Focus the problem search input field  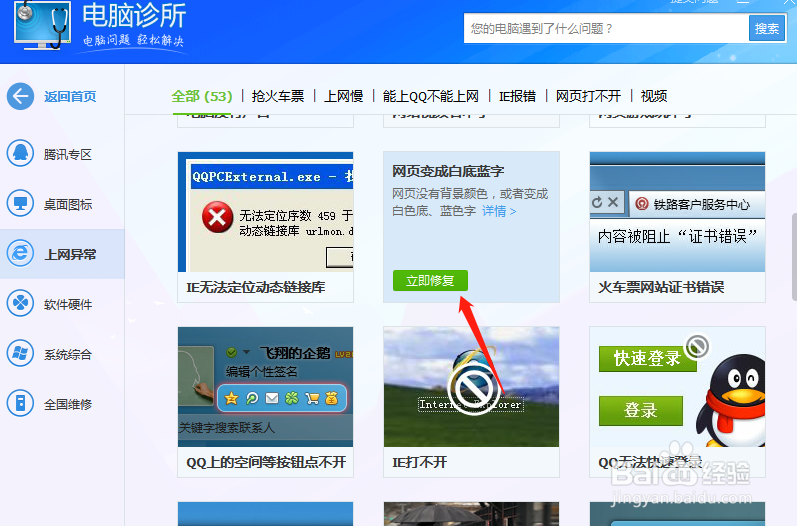pos(606,28)
